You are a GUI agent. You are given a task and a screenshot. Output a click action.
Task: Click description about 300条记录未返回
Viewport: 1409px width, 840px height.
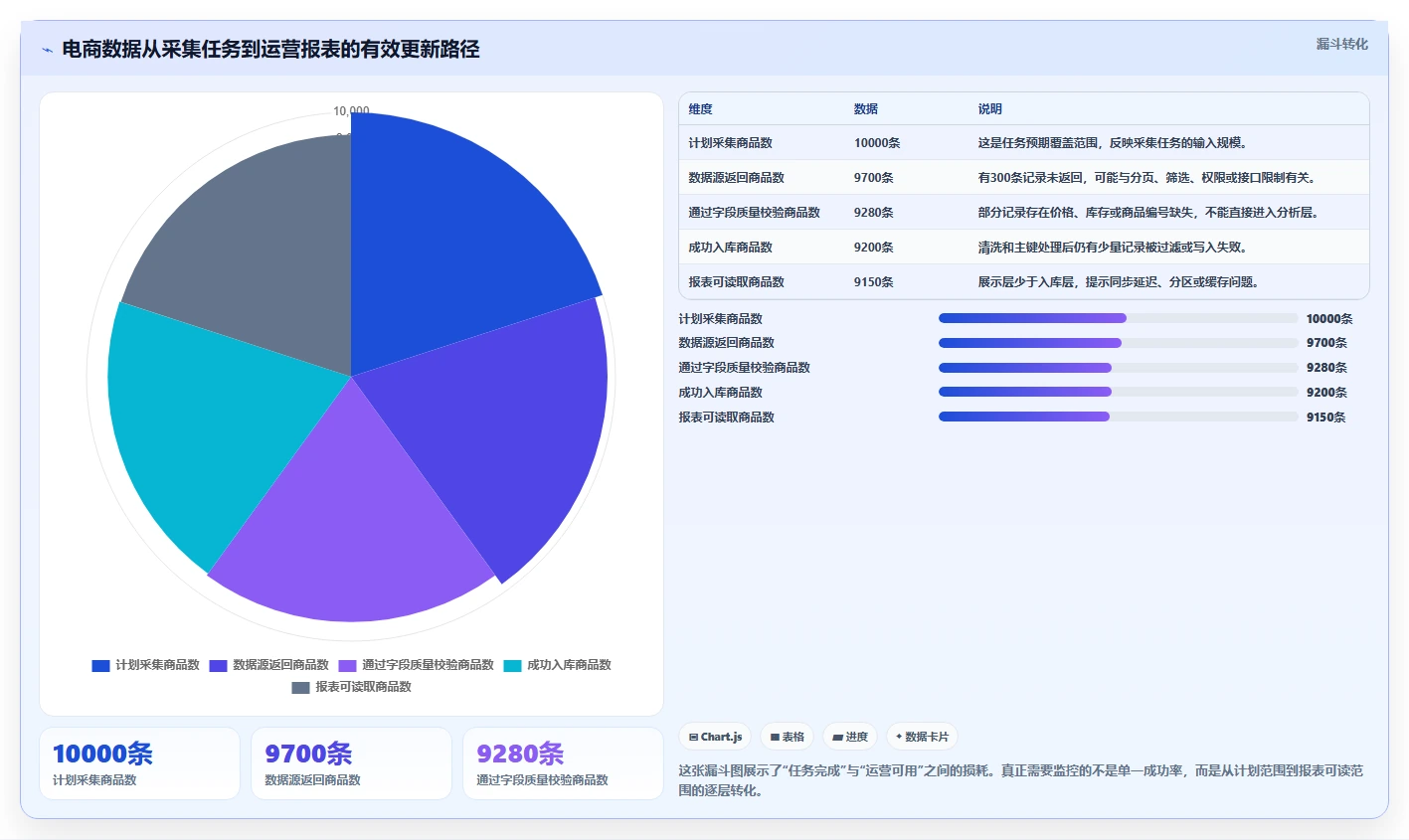[1148, 178]
